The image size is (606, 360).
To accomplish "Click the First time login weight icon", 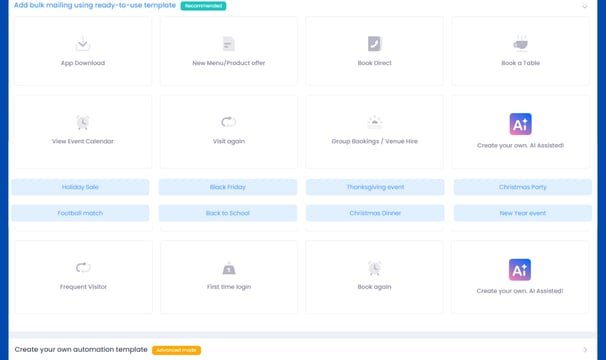I will point(229,268).
